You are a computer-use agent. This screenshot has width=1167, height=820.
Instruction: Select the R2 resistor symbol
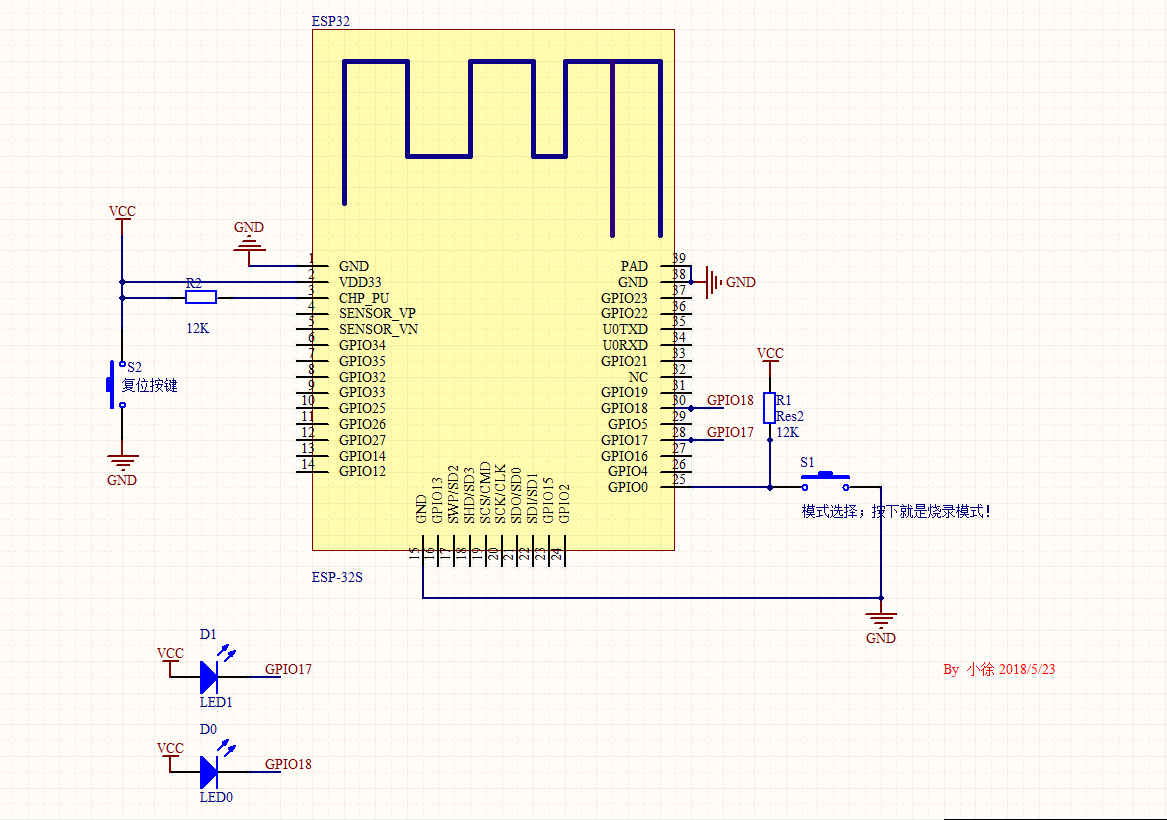click(x=201, y=298)
